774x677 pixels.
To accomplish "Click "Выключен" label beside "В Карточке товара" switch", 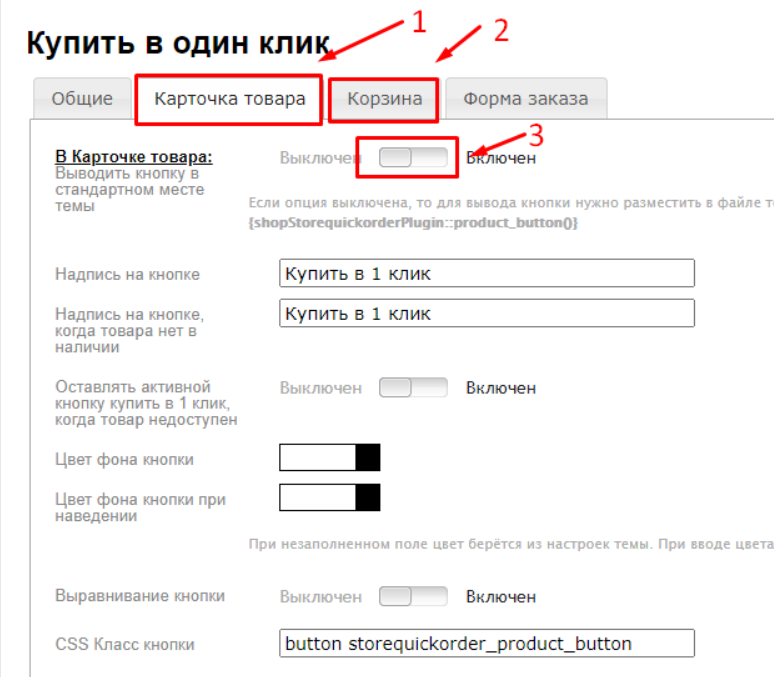I will (321, 157).
